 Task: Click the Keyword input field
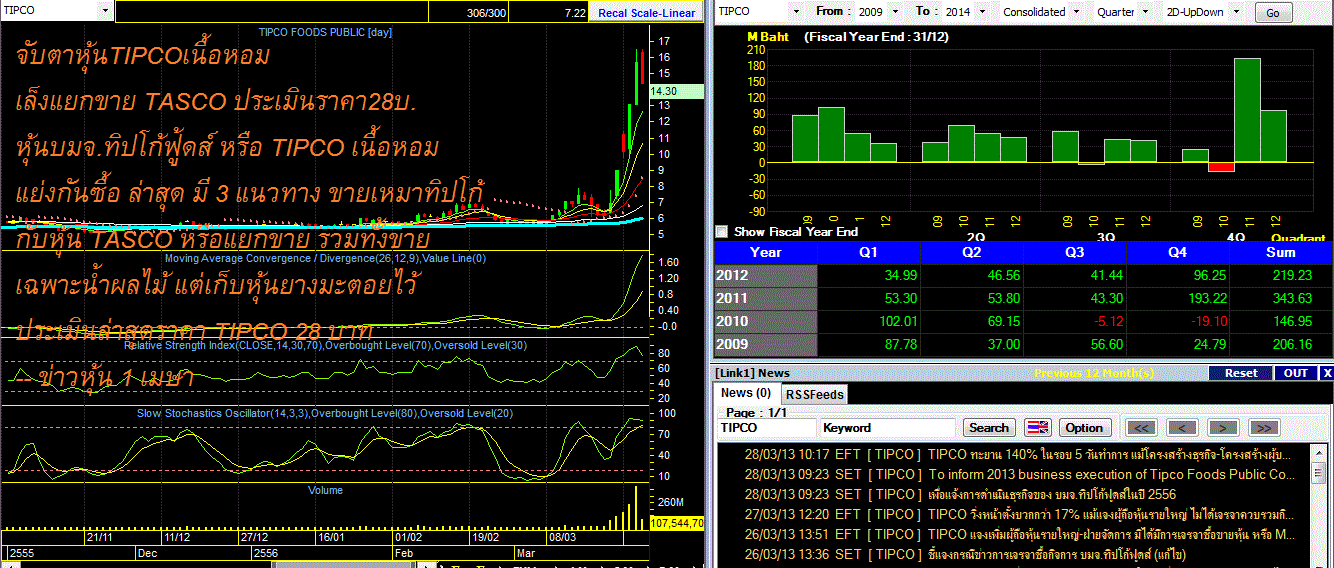click(x=888, y=427)
